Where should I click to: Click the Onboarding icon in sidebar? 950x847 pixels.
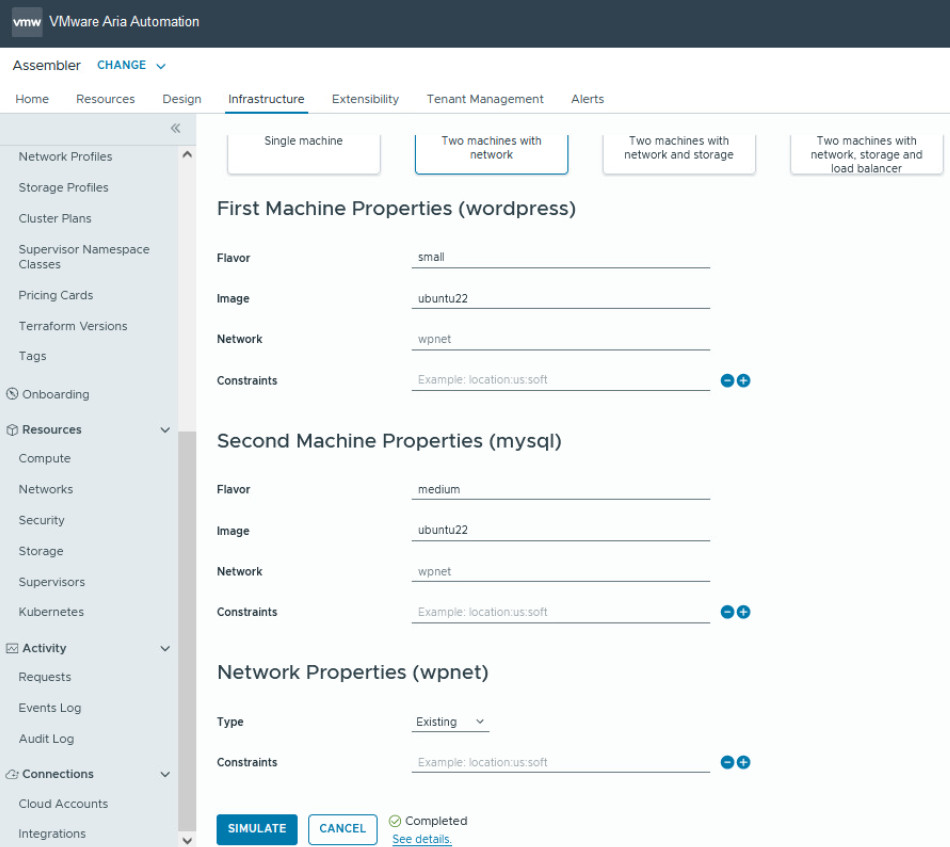click(12, 394)
